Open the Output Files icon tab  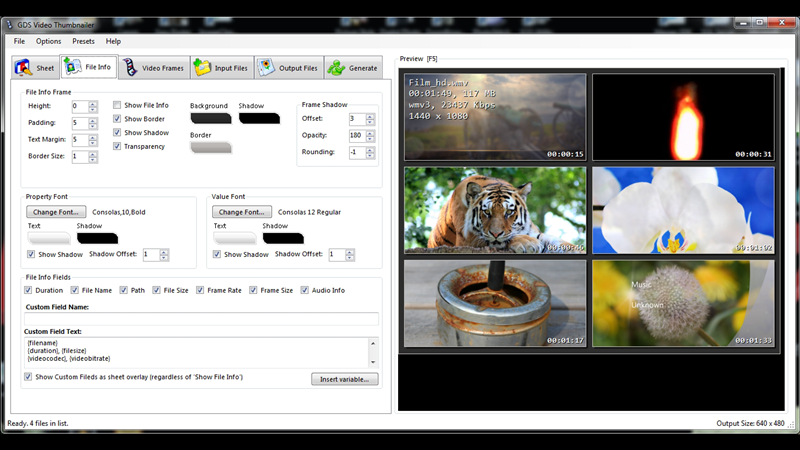(x=266, y=67)
